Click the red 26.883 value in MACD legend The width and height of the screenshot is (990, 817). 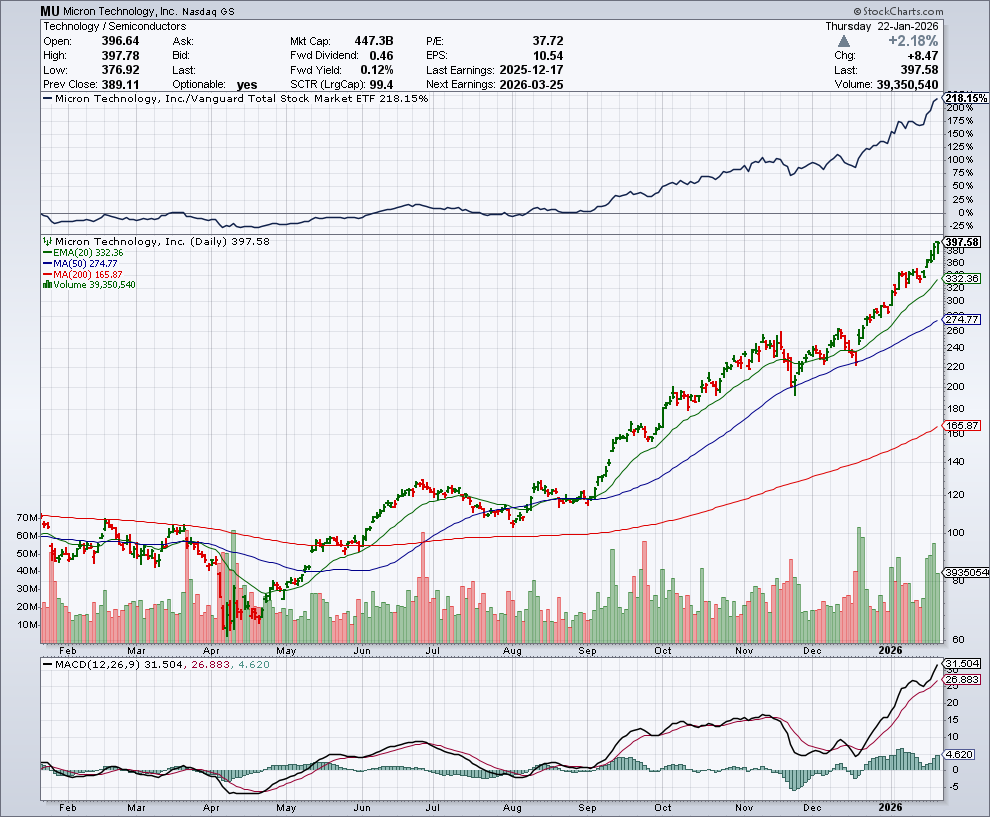(x=210, y=665)
